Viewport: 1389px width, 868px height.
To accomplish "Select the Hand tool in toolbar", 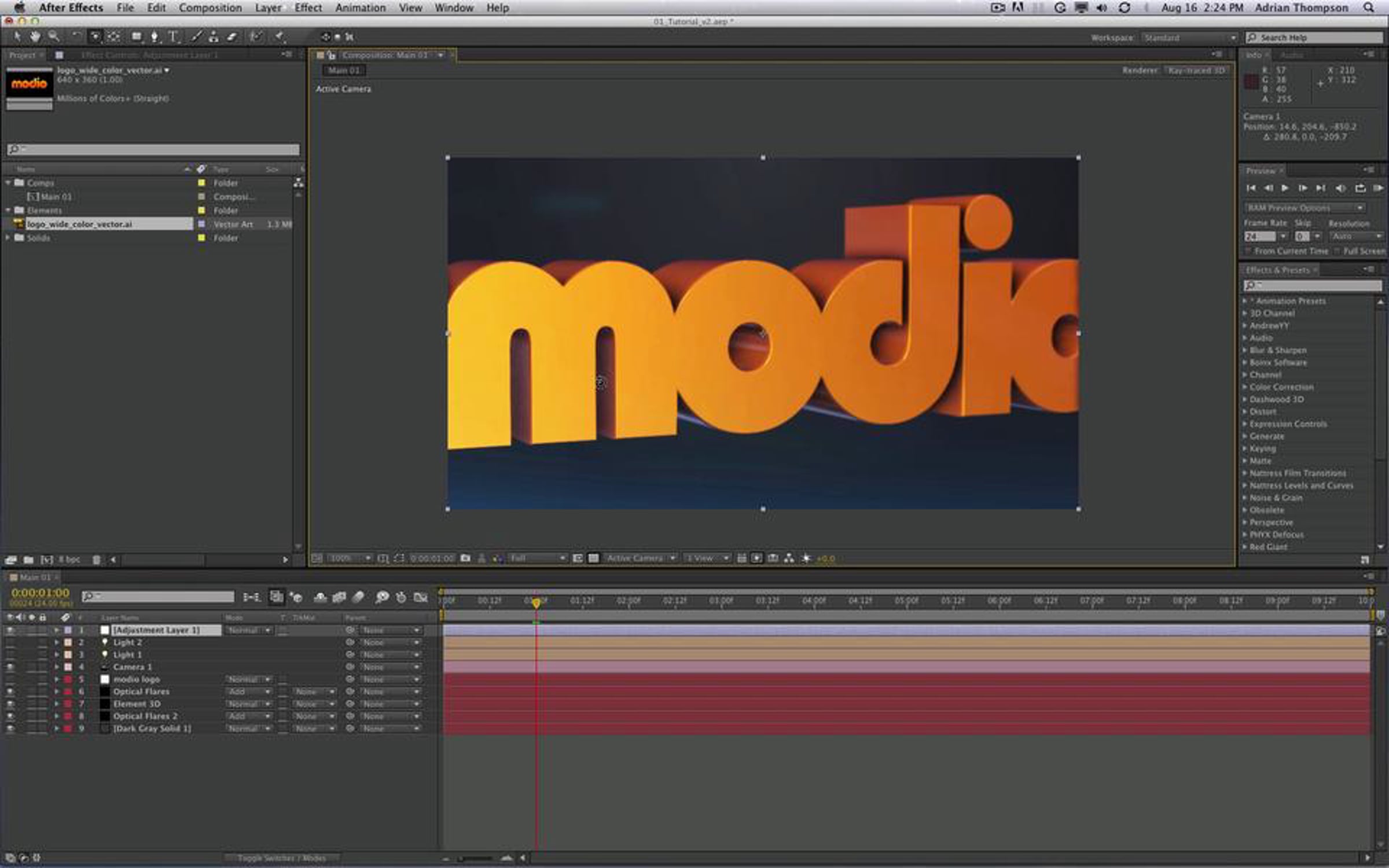I will tap(35, 36).
